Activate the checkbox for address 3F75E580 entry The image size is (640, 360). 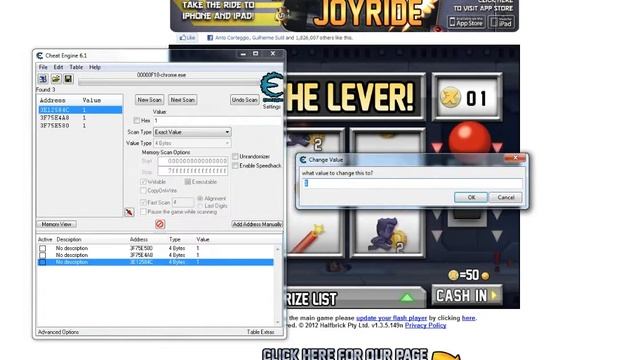coord(42,248)
